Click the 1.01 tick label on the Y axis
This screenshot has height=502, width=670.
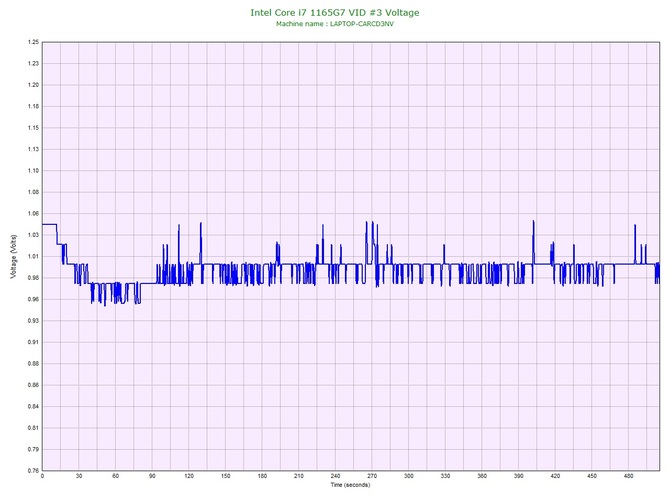33,257
